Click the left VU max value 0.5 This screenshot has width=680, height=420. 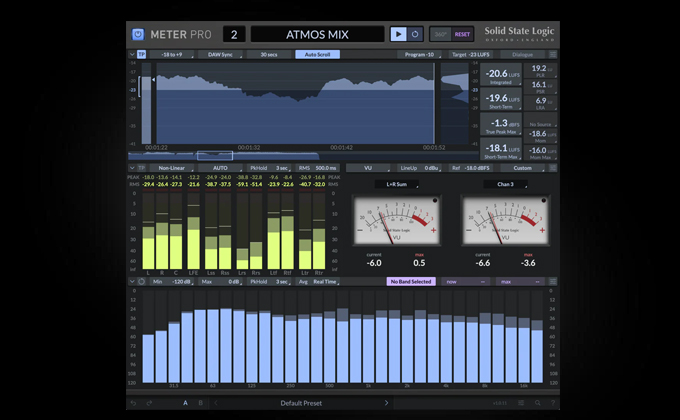(x=419, y=263)
